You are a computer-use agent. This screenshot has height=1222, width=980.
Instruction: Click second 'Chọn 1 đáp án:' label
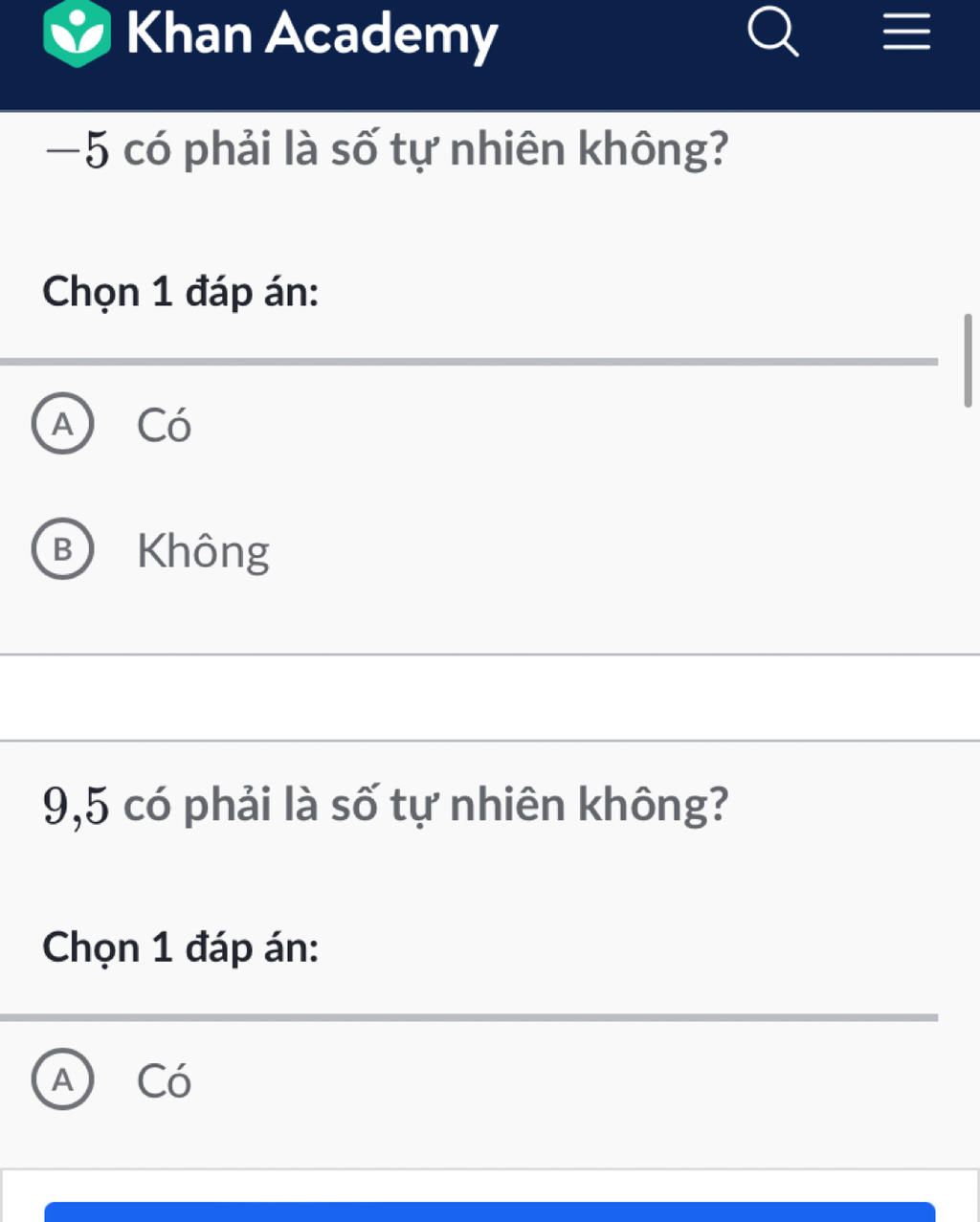181,947
